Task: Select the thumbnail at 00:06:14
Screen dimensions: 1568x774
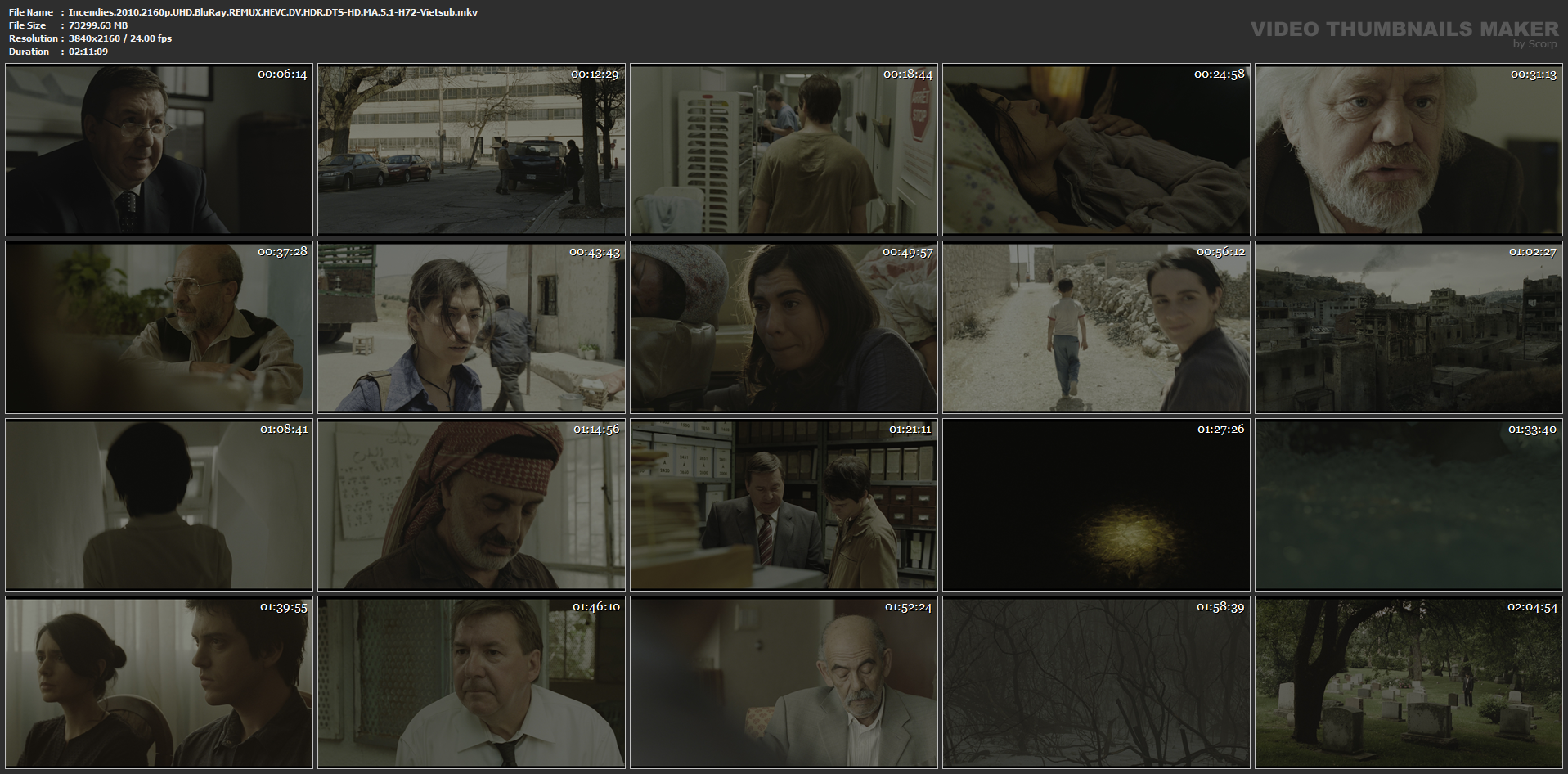Action: [159, 150]
